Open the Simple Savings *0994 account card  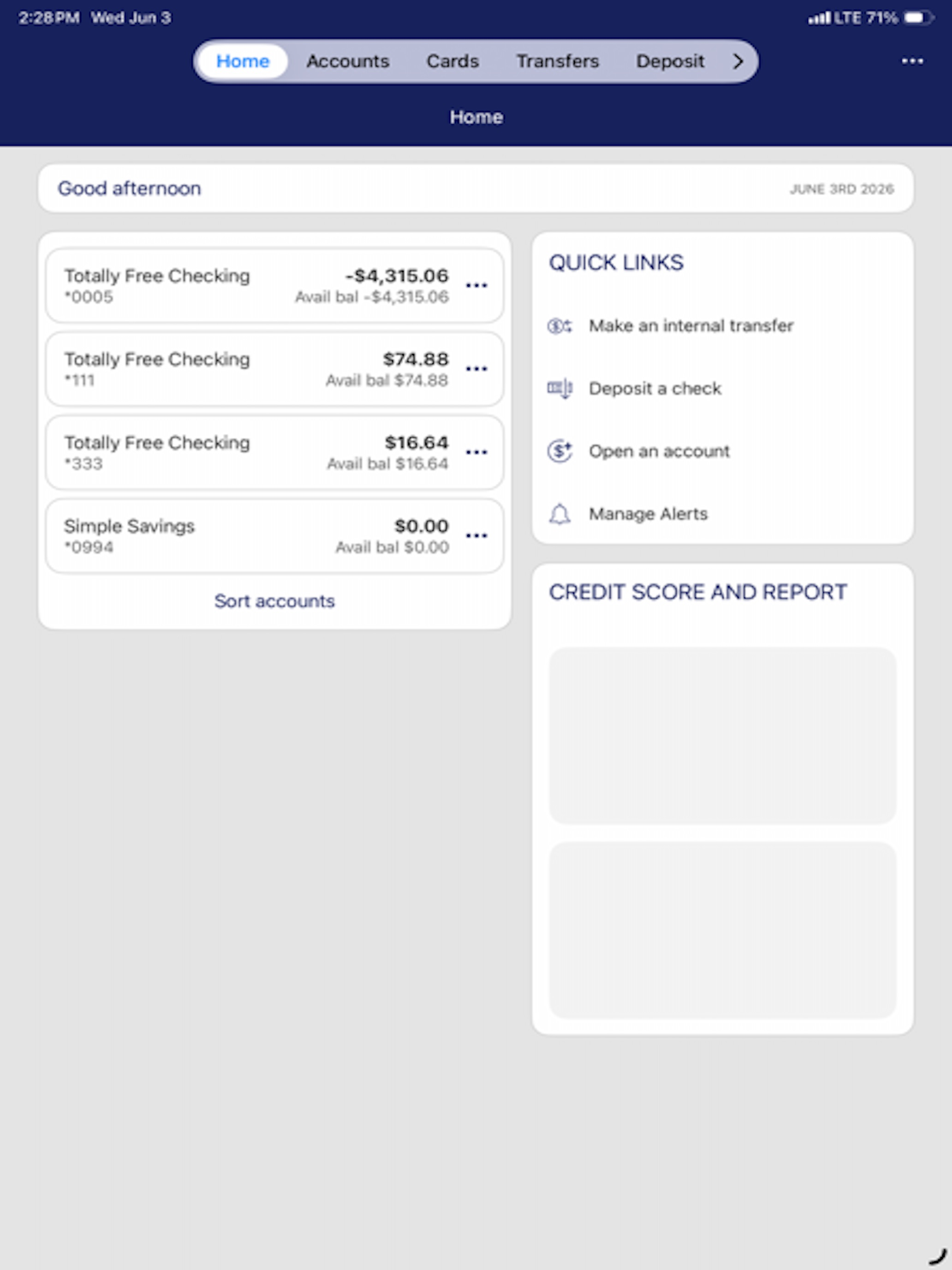click(274, 536)
